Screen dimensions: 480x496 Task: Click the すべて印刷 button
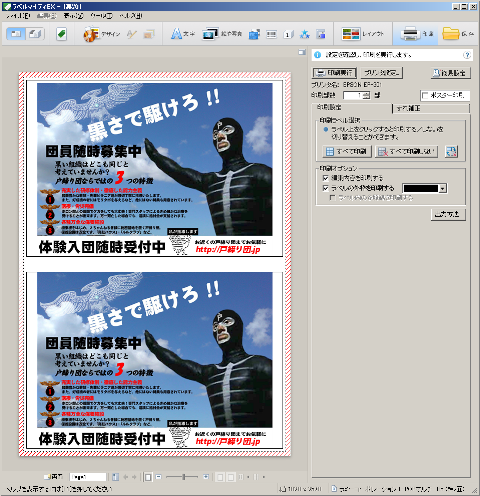(x=347, y=152)
